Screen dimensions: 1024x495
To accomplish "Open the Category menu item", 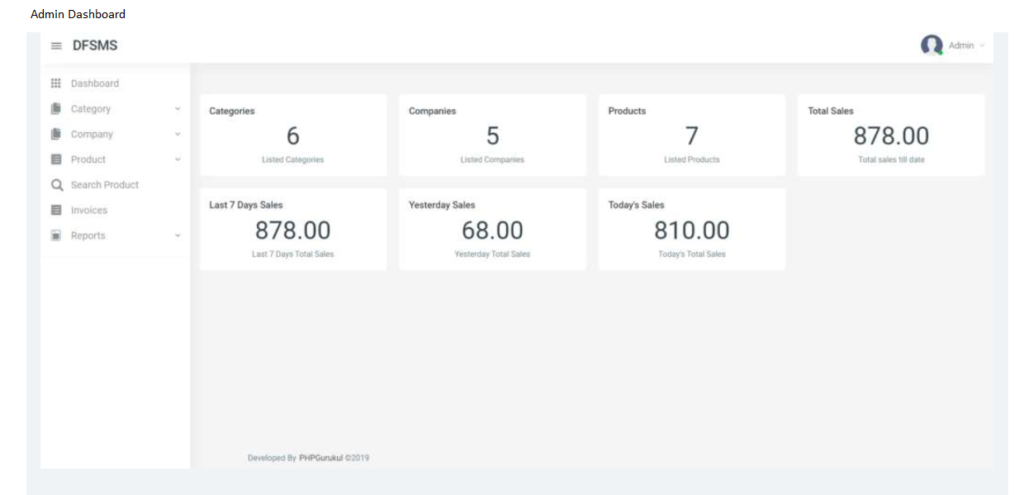I will coord(91,109).
